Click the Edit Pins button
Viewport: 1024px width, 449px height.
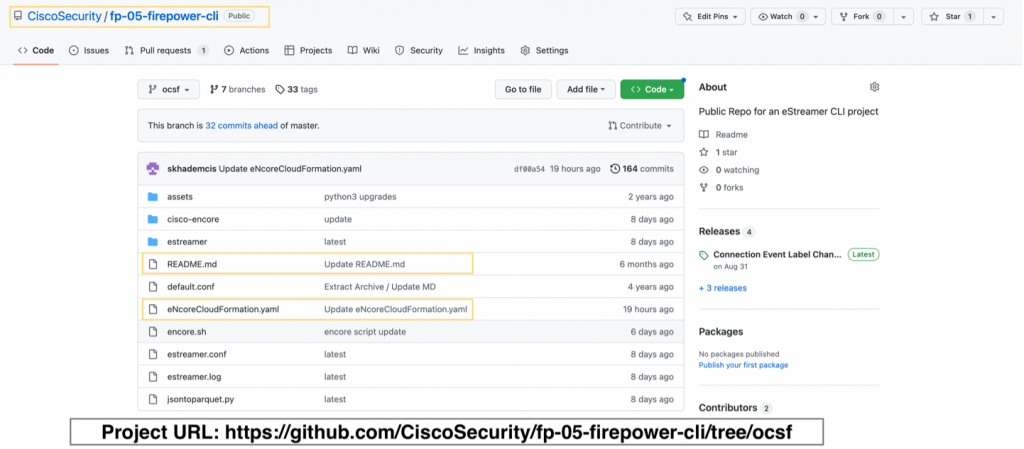pyautogui.click(x=709, y=17)
